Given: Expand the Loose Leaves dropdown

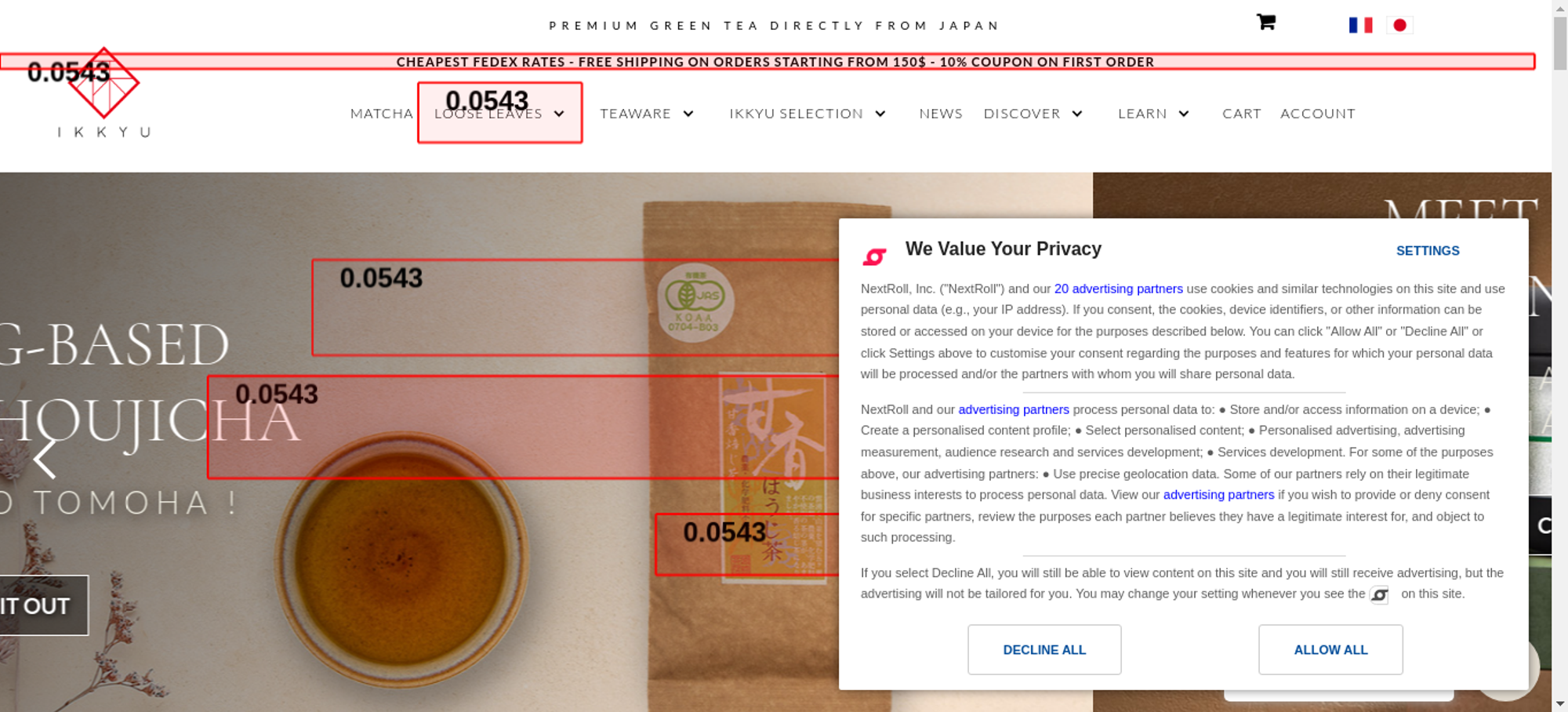Looking at the screenshot, I should [x=559, y=114].
